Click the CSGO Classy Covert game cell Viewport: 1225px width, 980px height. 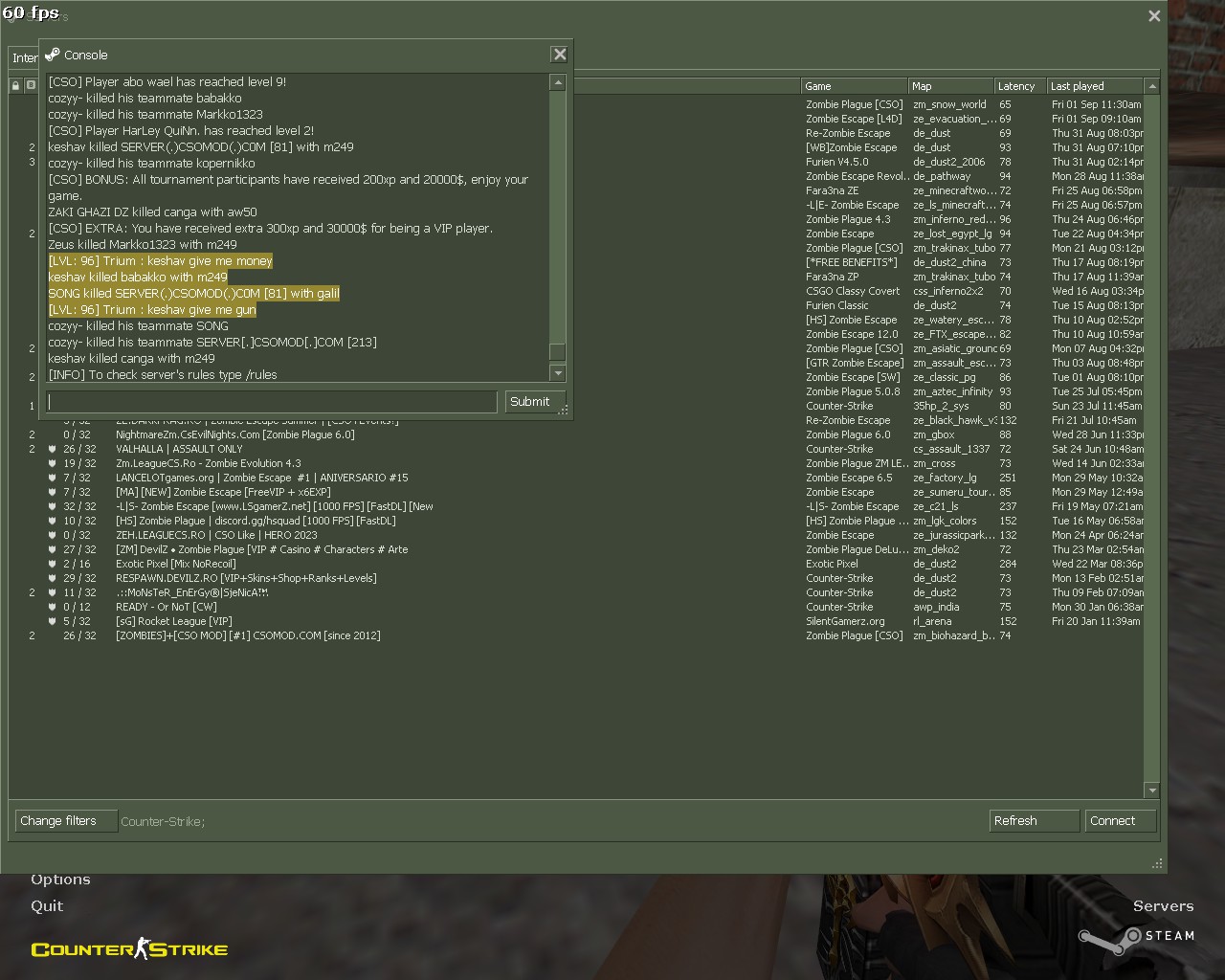point(853,291)
